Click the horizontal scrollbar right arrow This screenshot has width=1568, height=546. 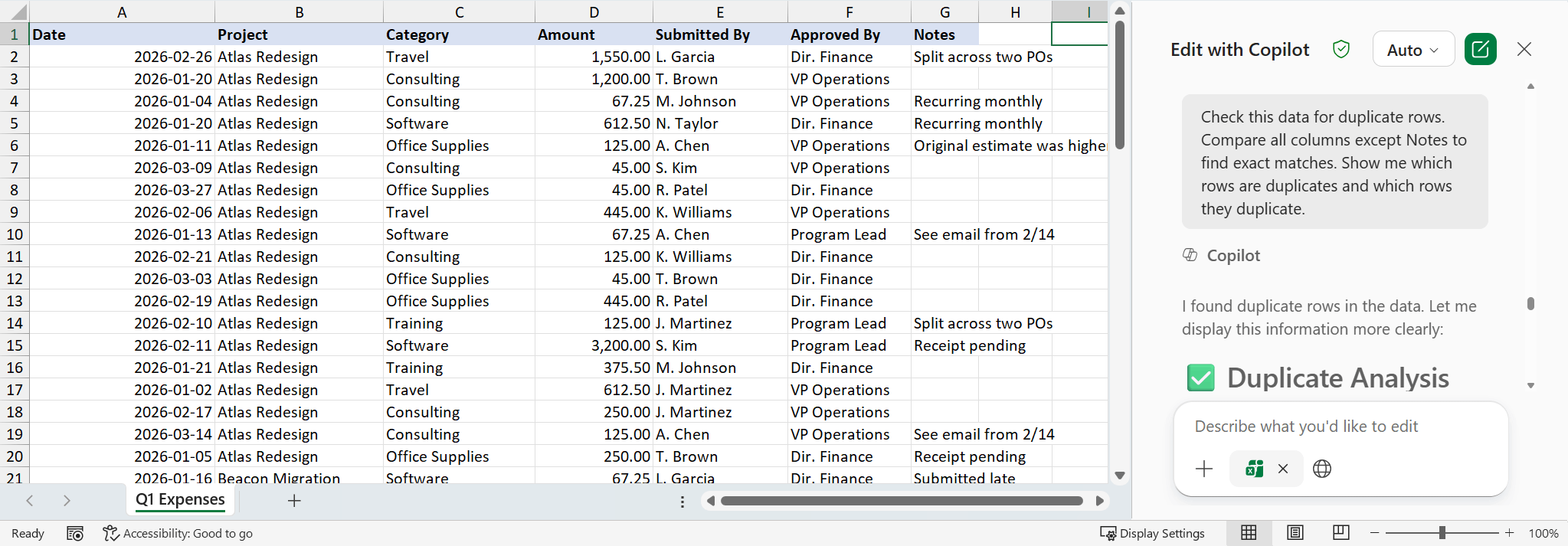click(x=1100, y=501)
